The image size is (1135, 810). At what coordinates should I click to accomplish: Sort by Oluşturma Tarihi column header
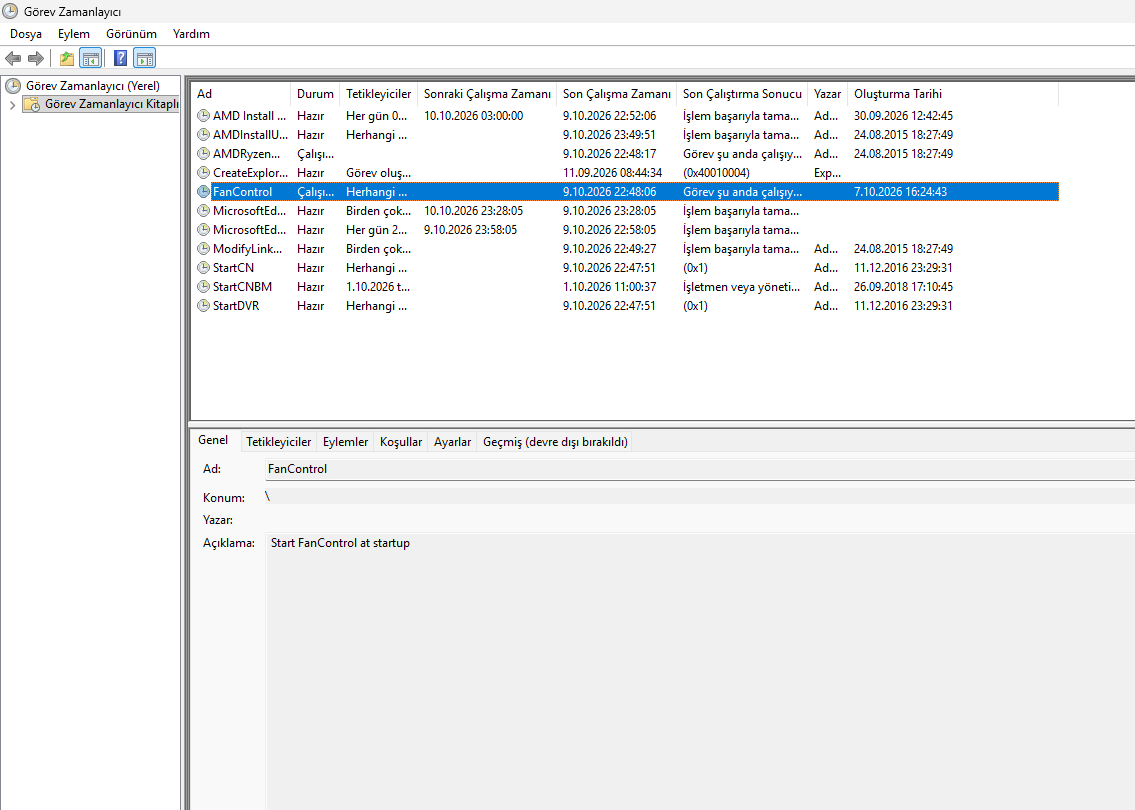(953, 94)
